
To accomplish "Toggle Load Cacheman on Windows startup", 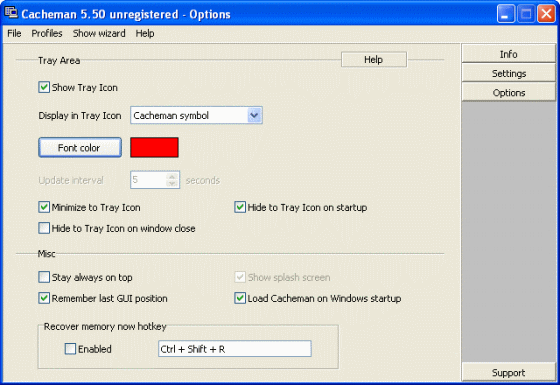I will click(x=240, y=298).
